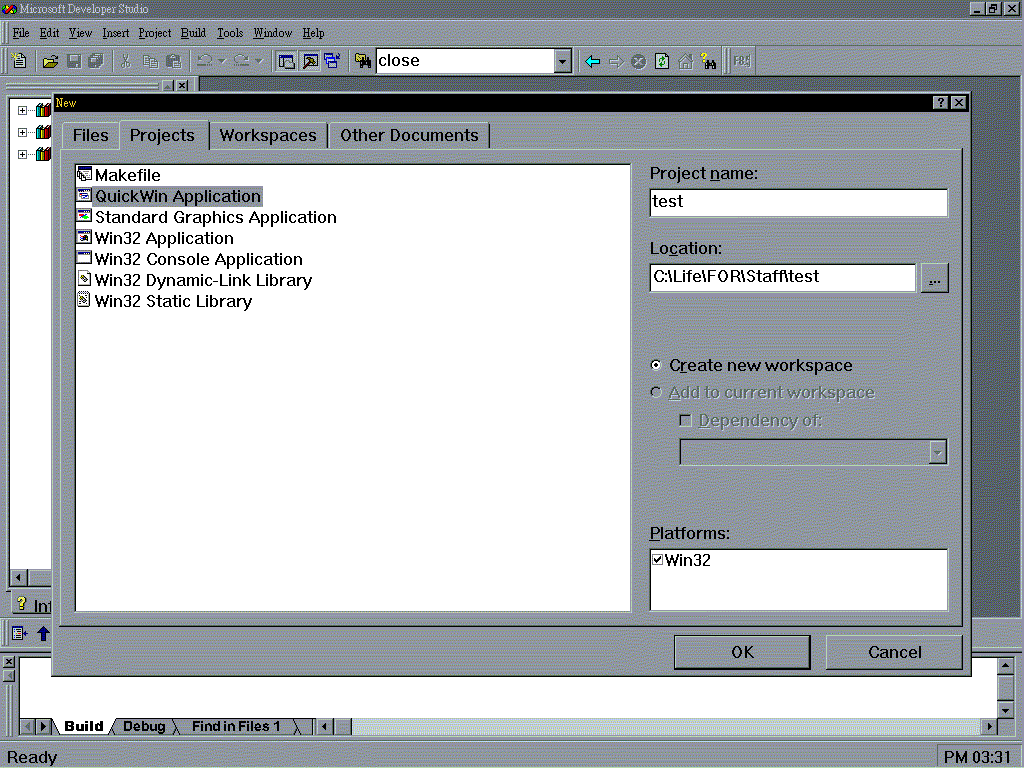The image size is (1024, 768).
Task: Click the Cut scissors icon
Action: coord(126,61)
